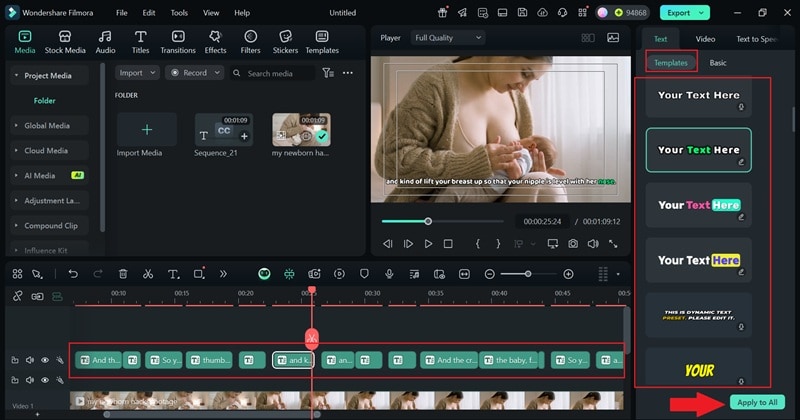Mute the subtitle track speaker
The width and height of the screenshot is (800, 420).
(x=30, y=360)
